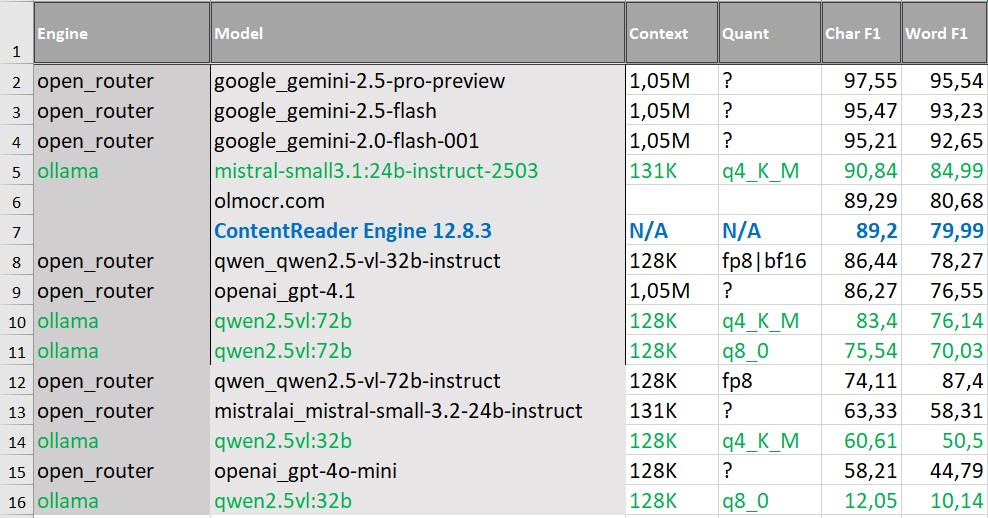Screen dimensions: 988x518
Task: Select the Engine column header cell
Action: 121,34
